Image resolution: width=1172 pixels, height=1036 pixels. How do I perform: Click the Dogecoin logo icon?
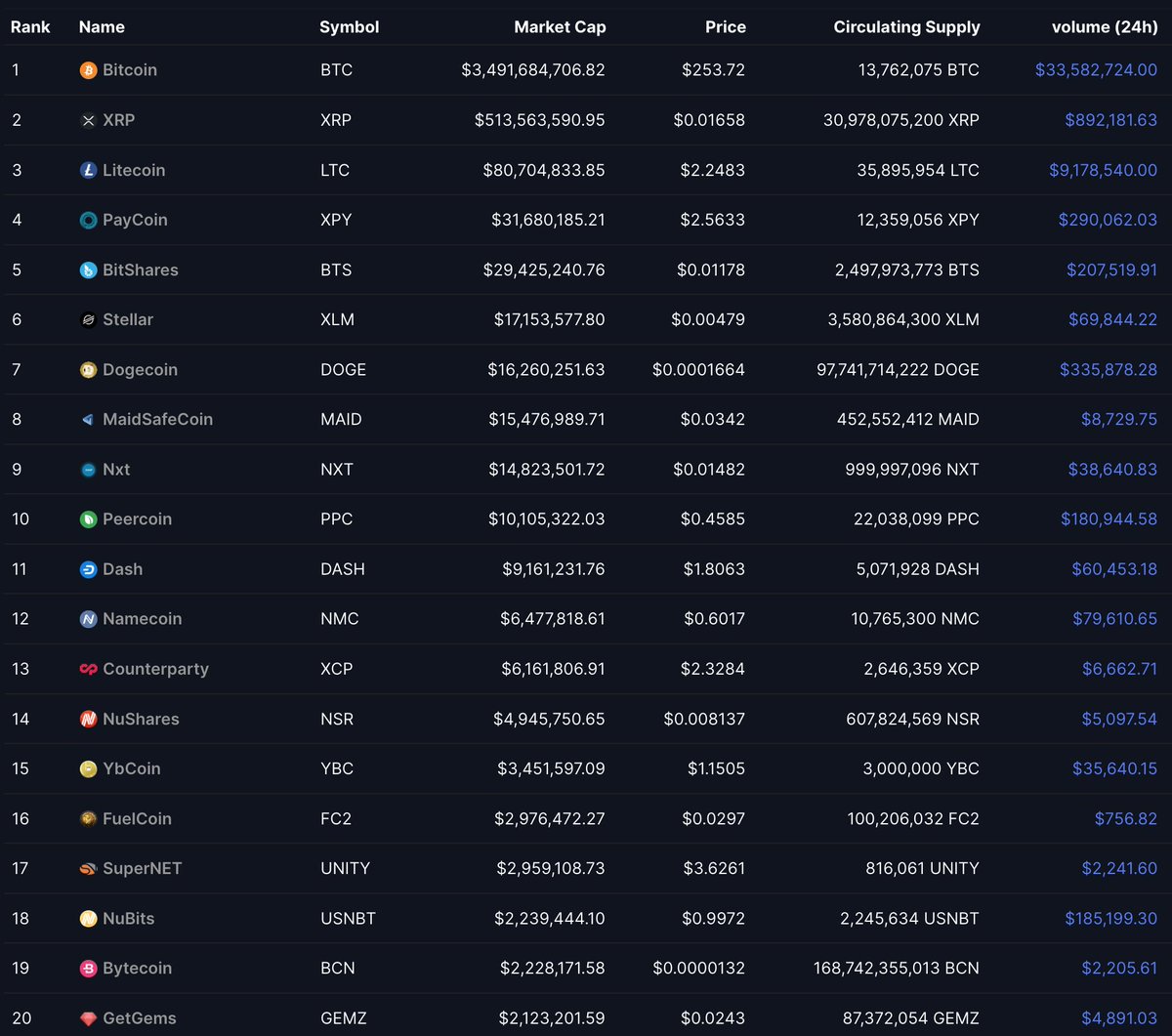coord(88,369)
